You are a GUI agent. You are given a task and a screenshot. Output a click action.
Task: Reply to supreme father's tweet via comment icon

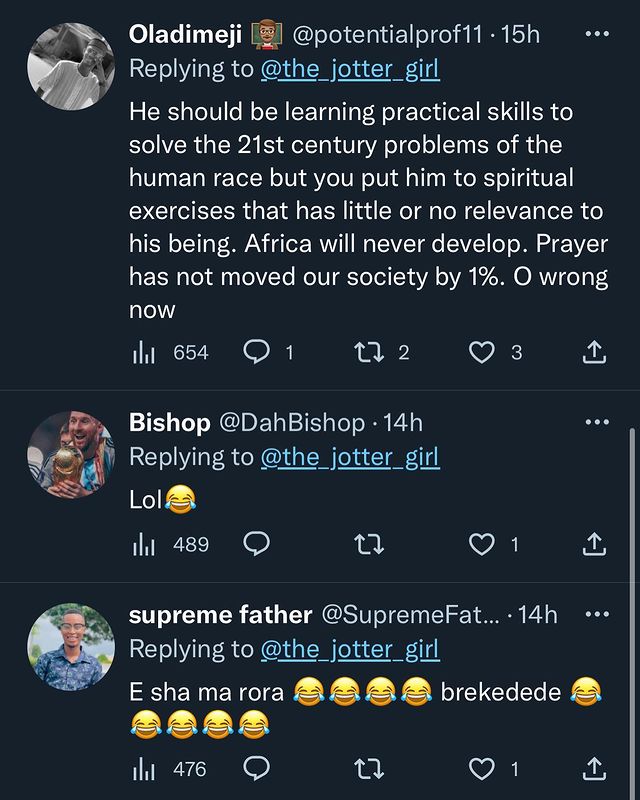257,768
